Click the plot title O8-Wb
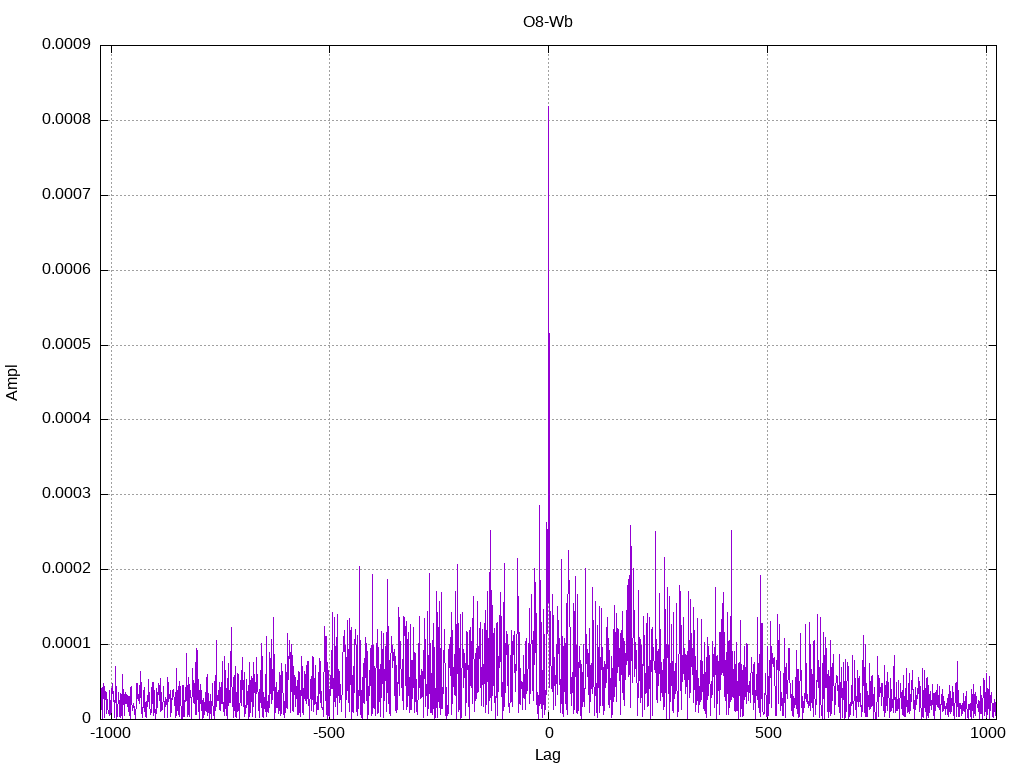This screenshot has height=768, width=1024. click(x=547, y=22)
